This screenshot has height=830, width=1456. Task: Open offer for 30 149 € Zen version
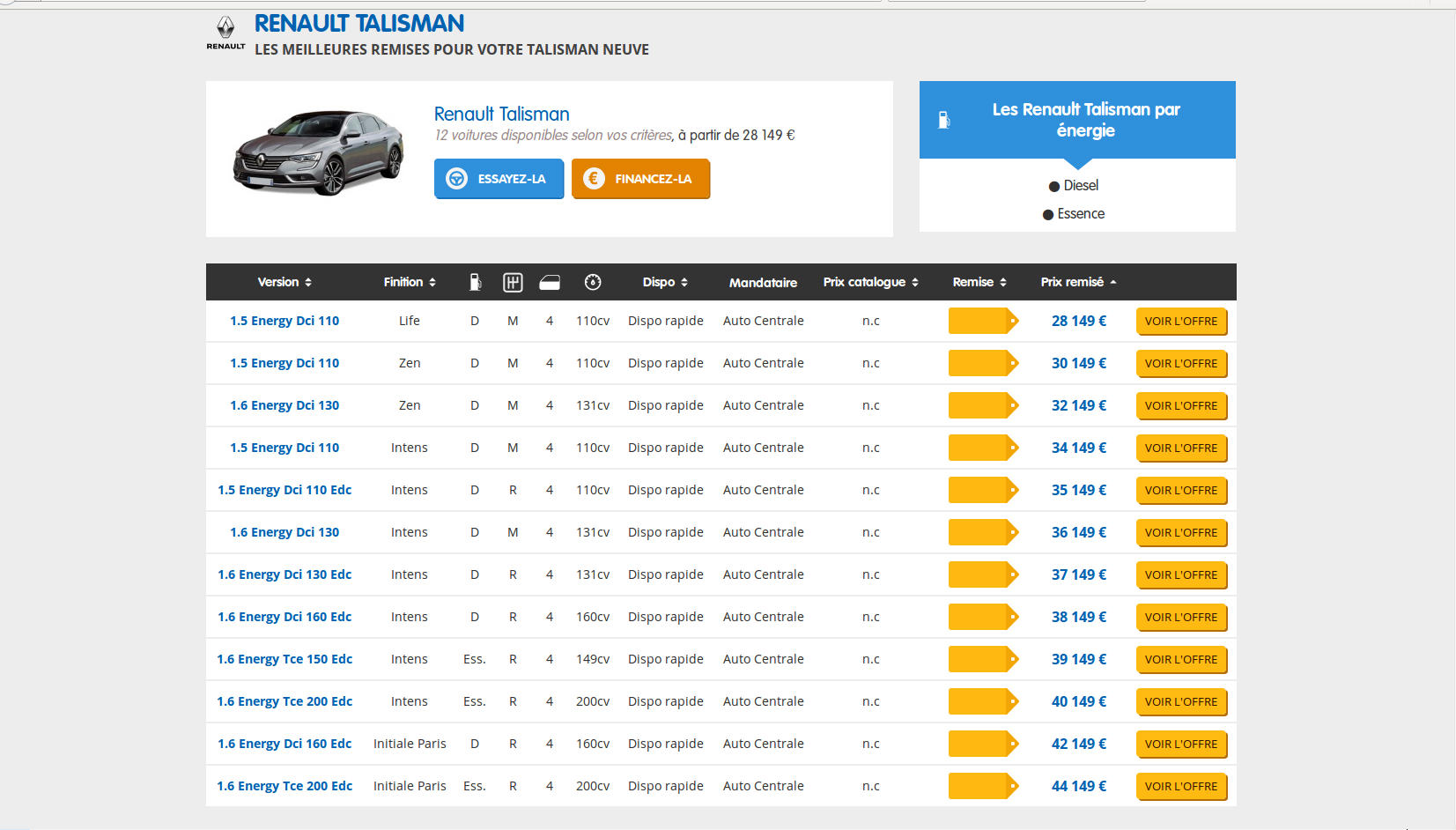click(1181, 364)
